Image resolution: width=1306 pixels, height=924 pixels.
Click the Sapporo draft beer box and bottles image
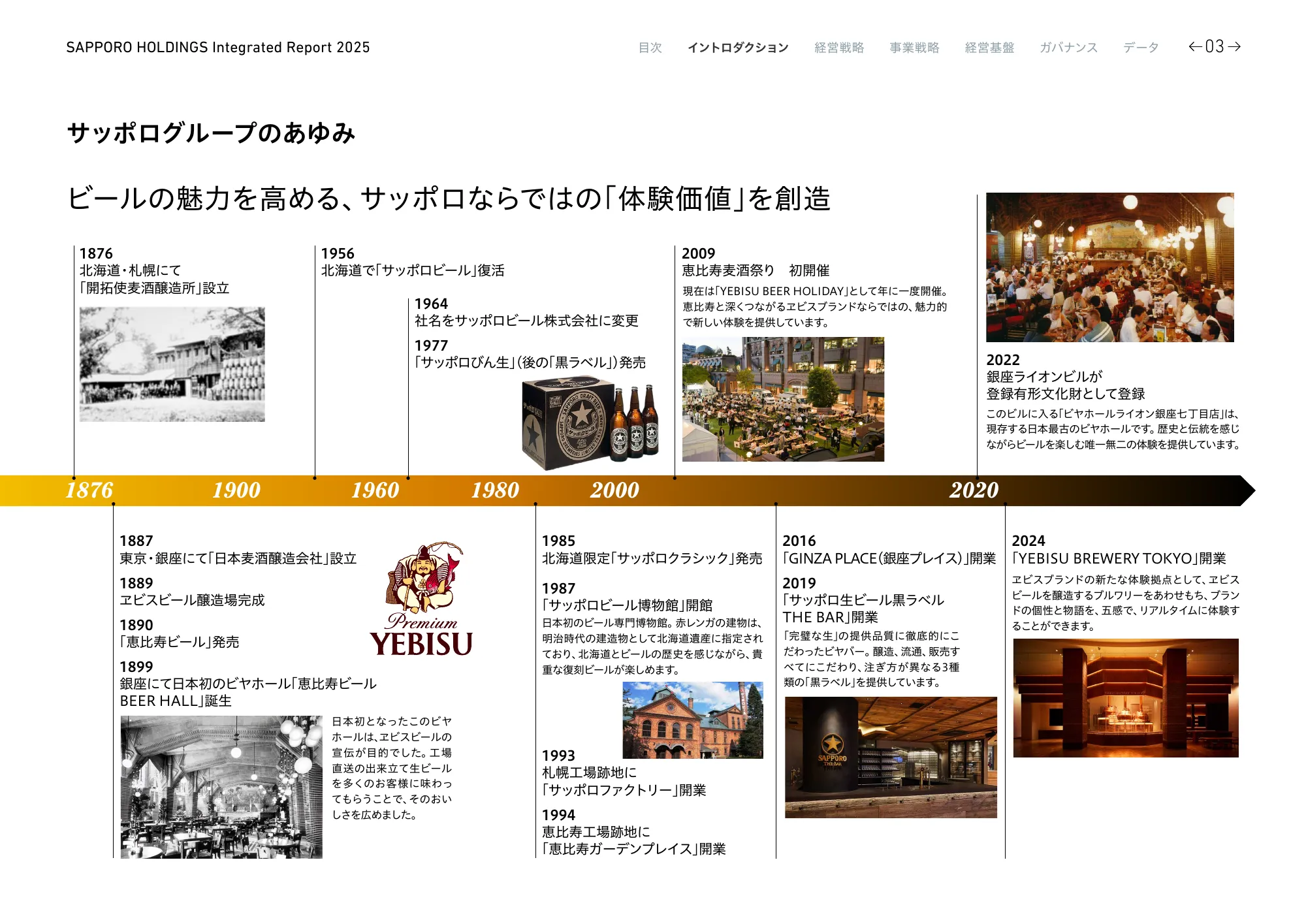click(x=590, y=424)
